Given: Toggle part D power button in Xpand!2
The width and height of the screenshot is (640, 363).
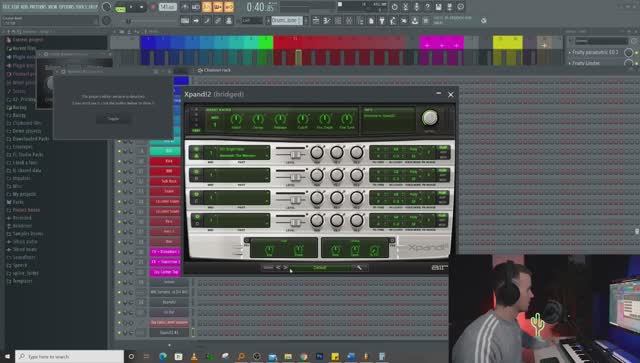Looking at the screenshot, I should tap(197, 217).
